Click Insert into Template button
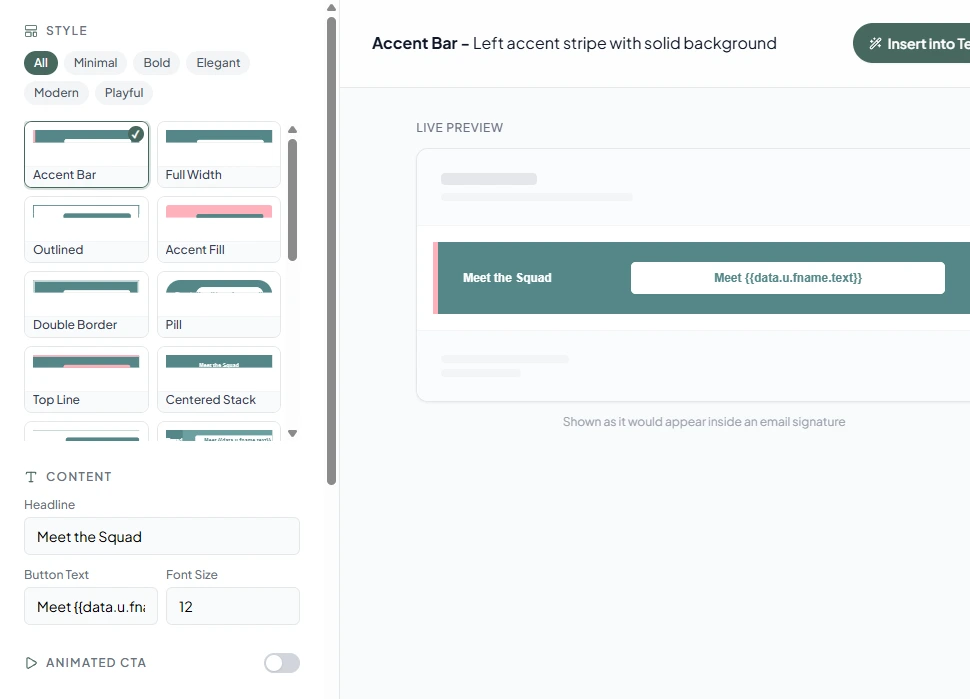This screenshot has width=970, height=699. pos(911,43)
